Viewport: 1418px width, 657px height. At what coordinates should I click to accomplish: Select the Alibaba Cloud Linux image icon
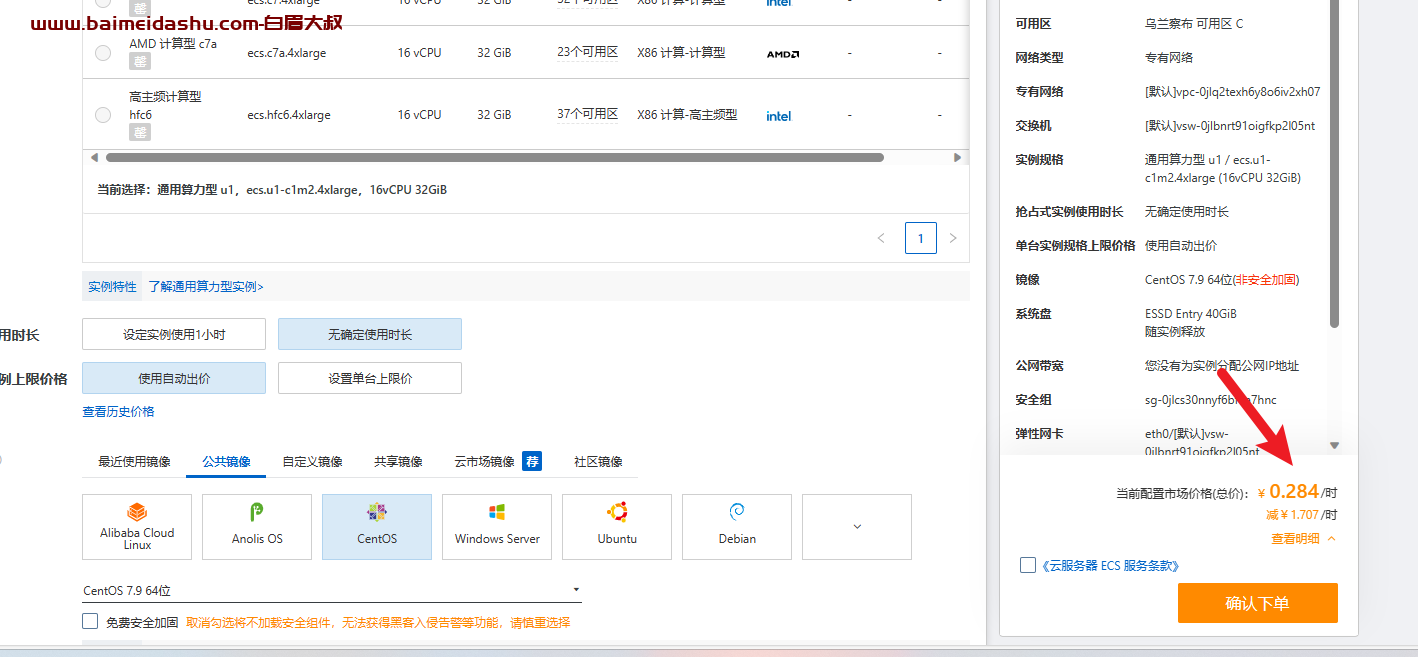point(137,513)
